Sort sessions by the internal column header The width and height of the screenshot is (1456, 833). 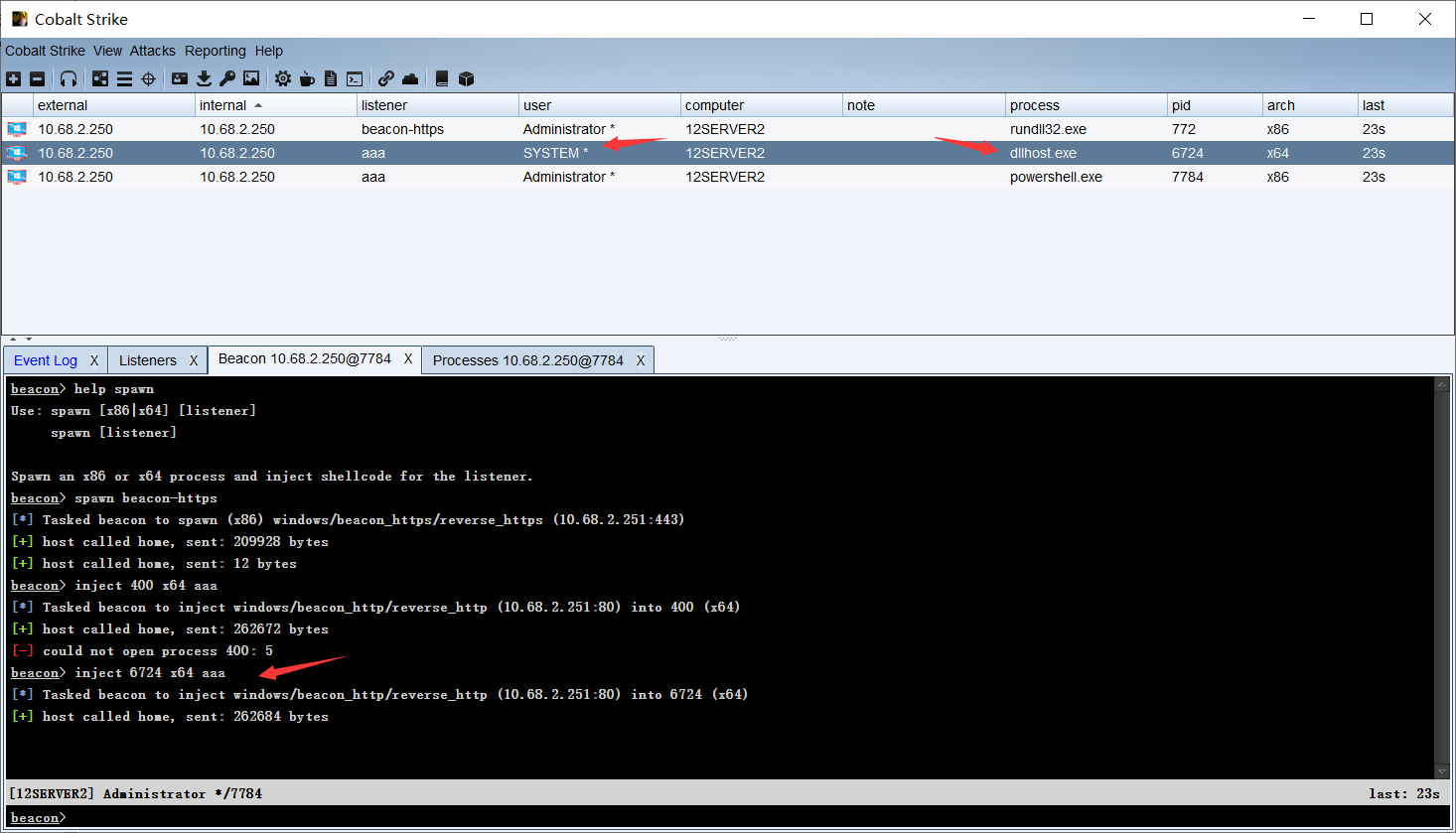[x=276, y=105]
